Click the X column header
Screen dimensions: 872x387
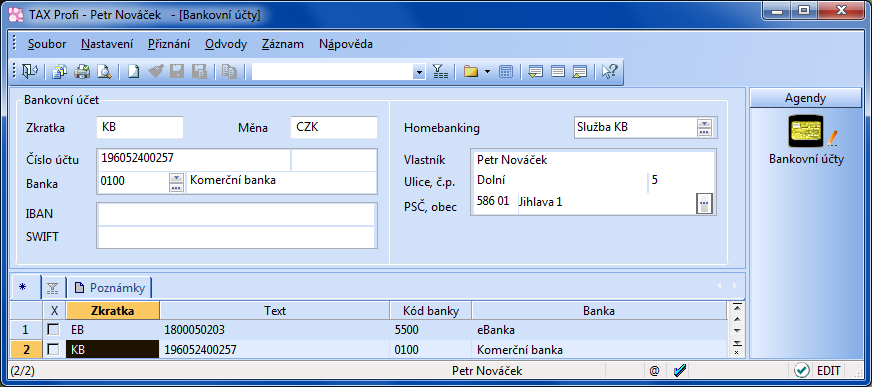pyautogui.click(x=54, y=311)
